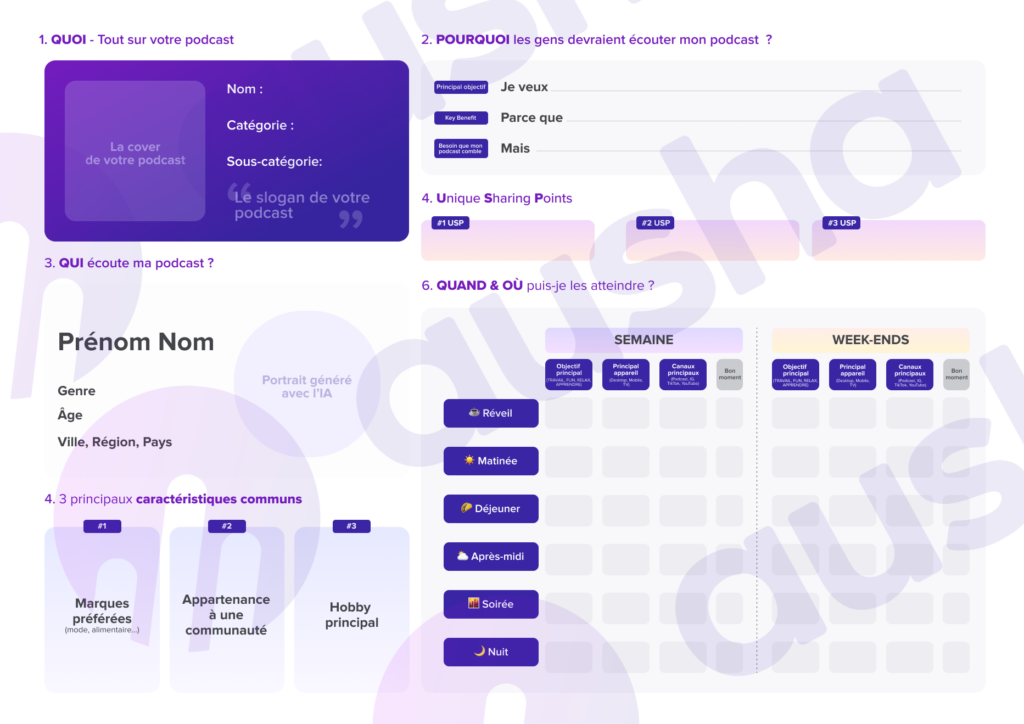
Task: Select the WEEK-ENDS header tab
Action: 870,339
